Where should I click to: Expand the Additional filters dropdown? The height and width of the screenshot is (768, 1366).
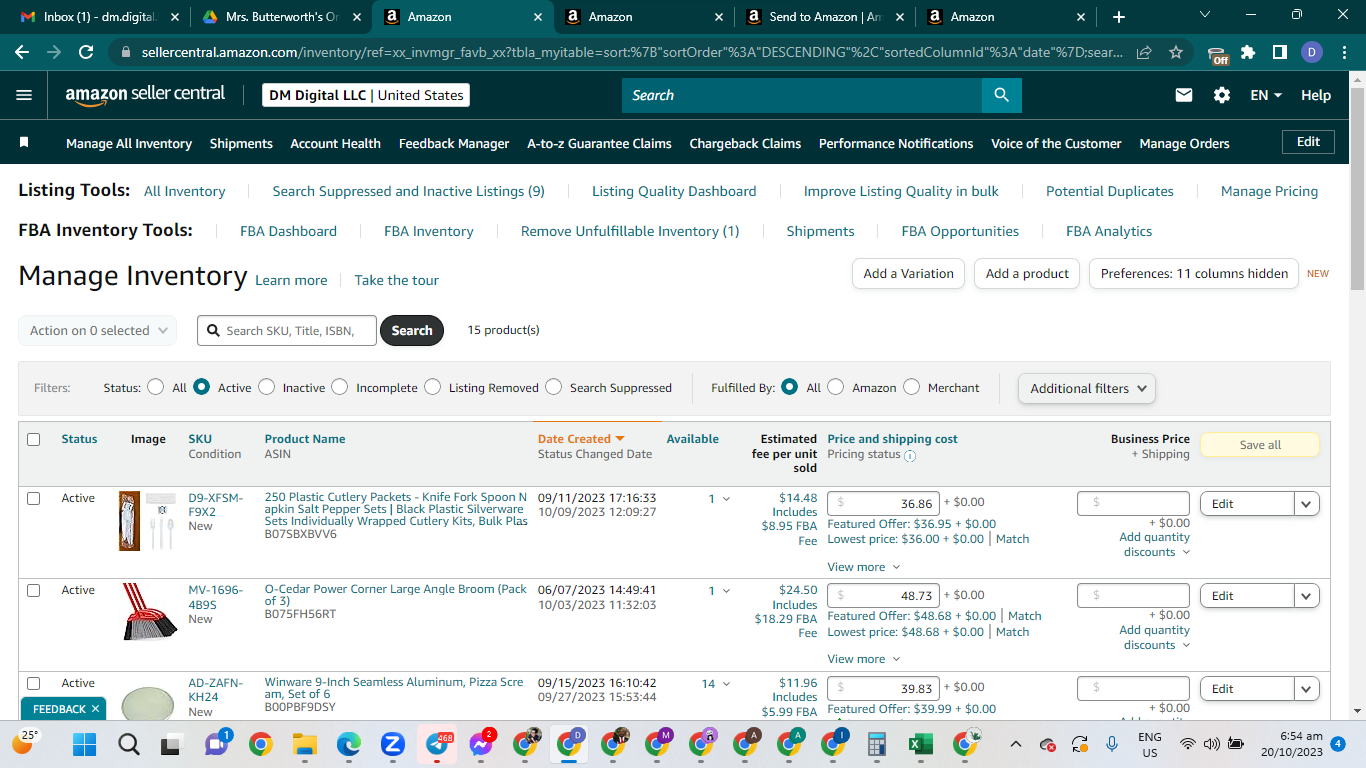[1087, 388]
